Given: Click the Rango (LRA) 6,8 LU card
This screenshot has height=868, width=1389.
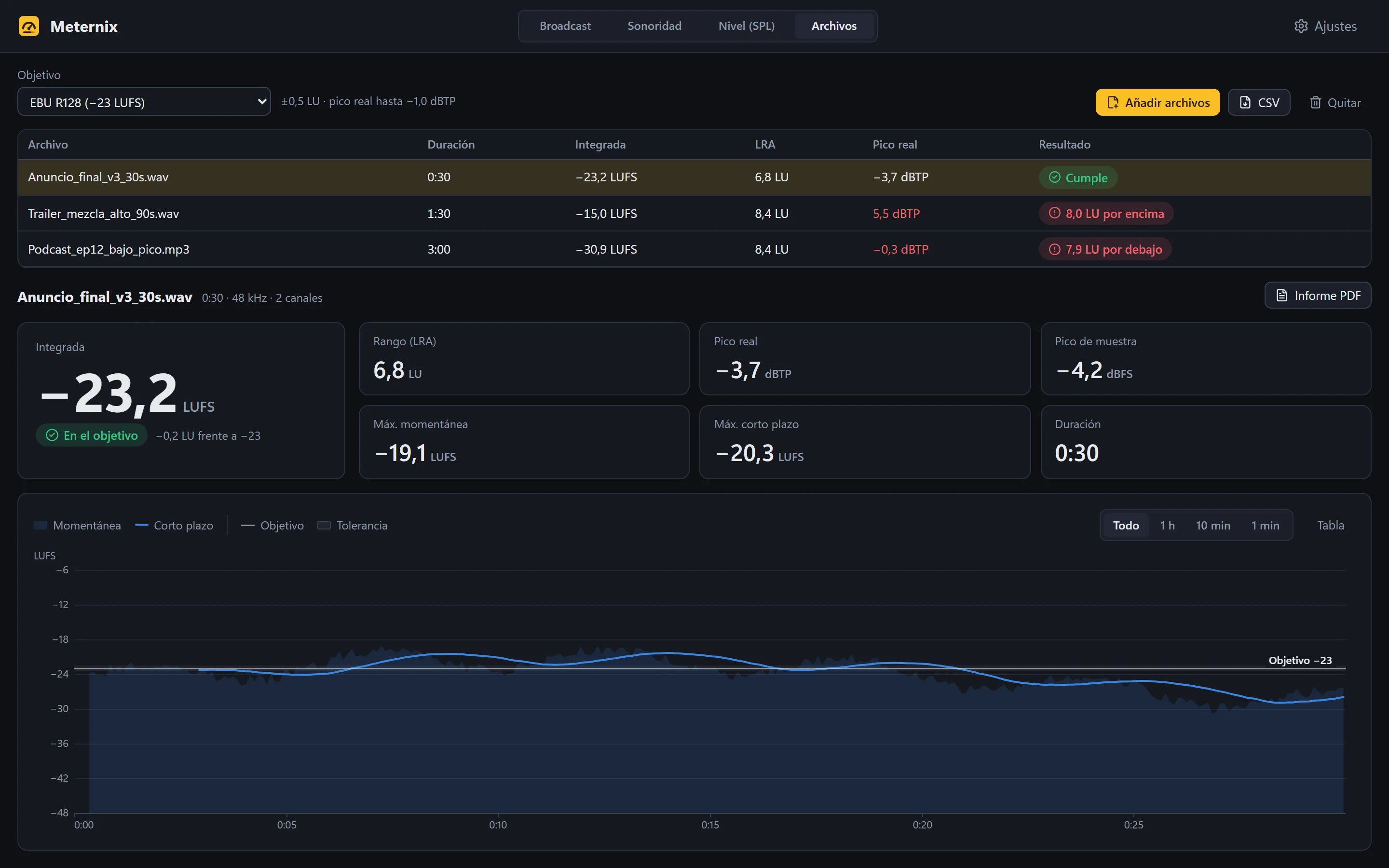Looking at the screenshot, I should [x=523, y=359].
